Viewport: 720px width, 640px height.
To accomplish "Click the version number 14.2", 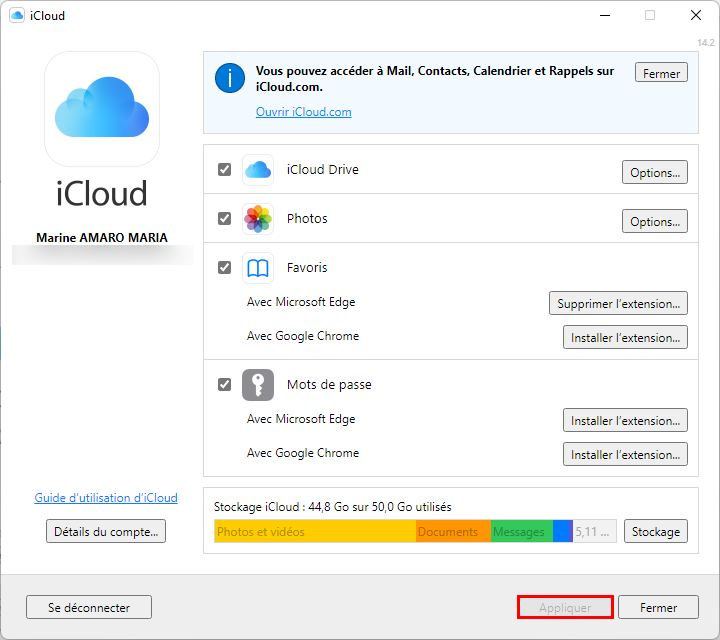I will [x=706, y=43].
